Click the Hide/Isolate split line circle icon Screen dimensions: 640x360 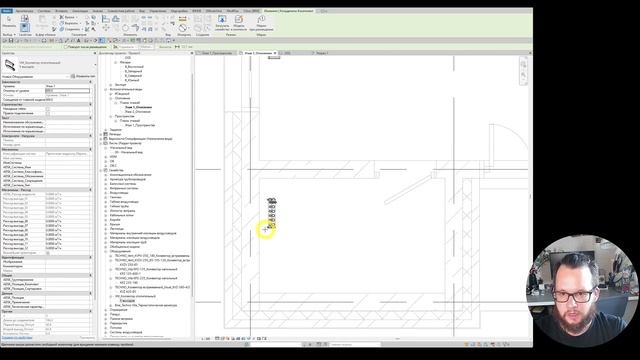pos(182,28)
